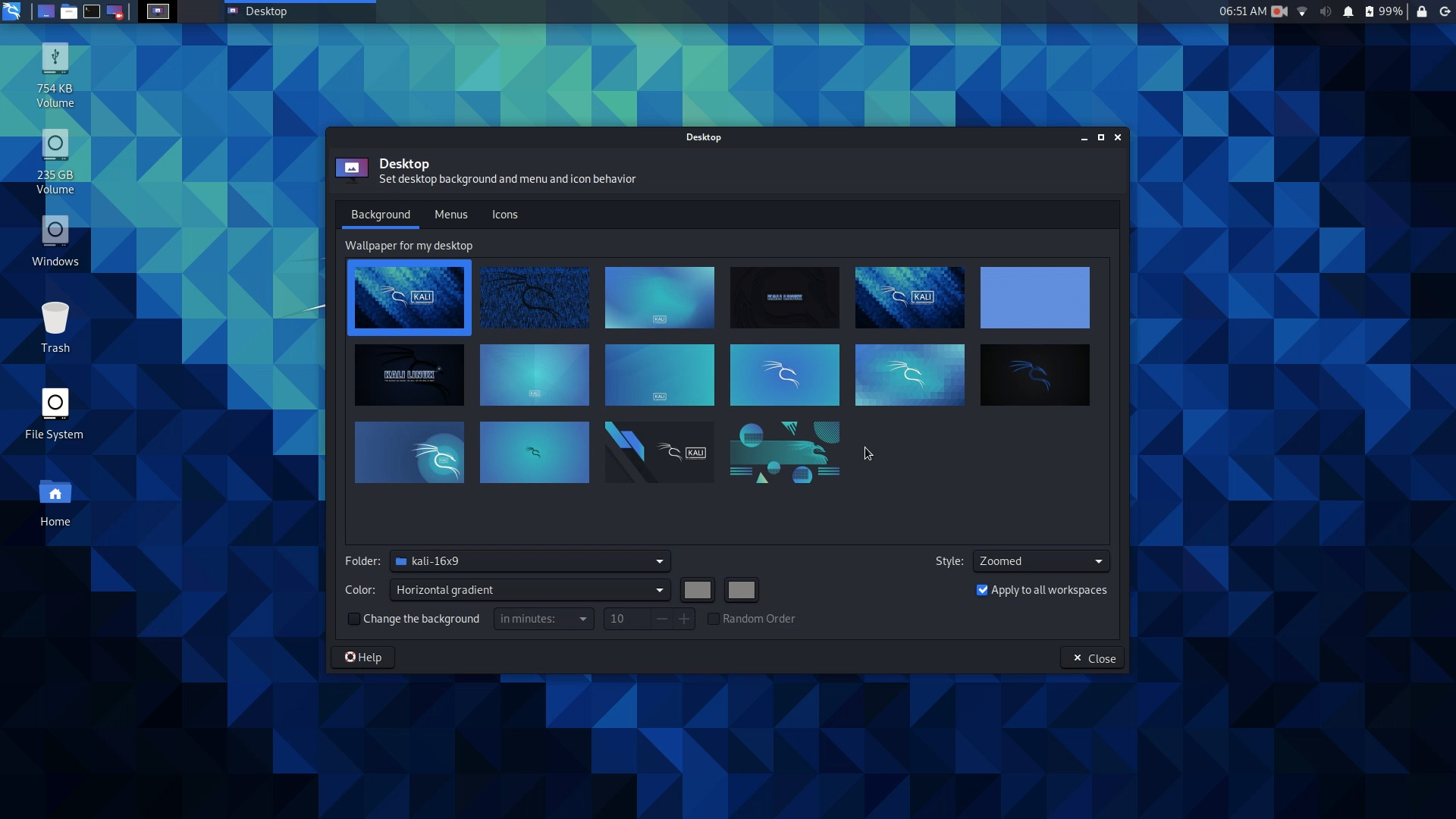
Task: Open the Style dropdown set to Zoomed
Action: (x=1041, y=561)
